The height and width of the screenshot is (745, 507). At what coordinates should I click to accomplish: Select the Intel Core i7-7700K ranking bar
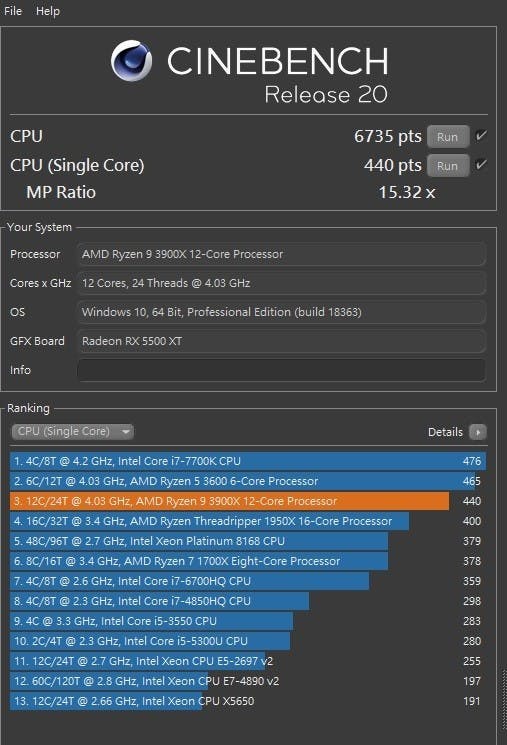click(248, 461)
